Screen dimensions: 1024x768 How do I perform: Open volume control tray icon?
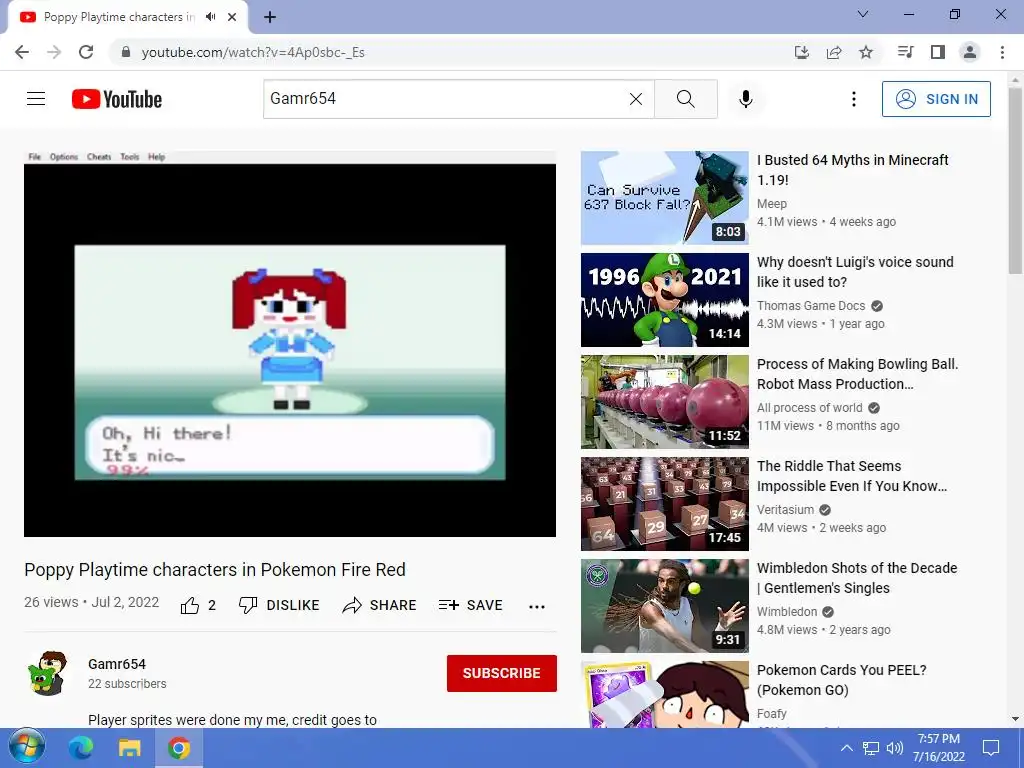(895, 748)
